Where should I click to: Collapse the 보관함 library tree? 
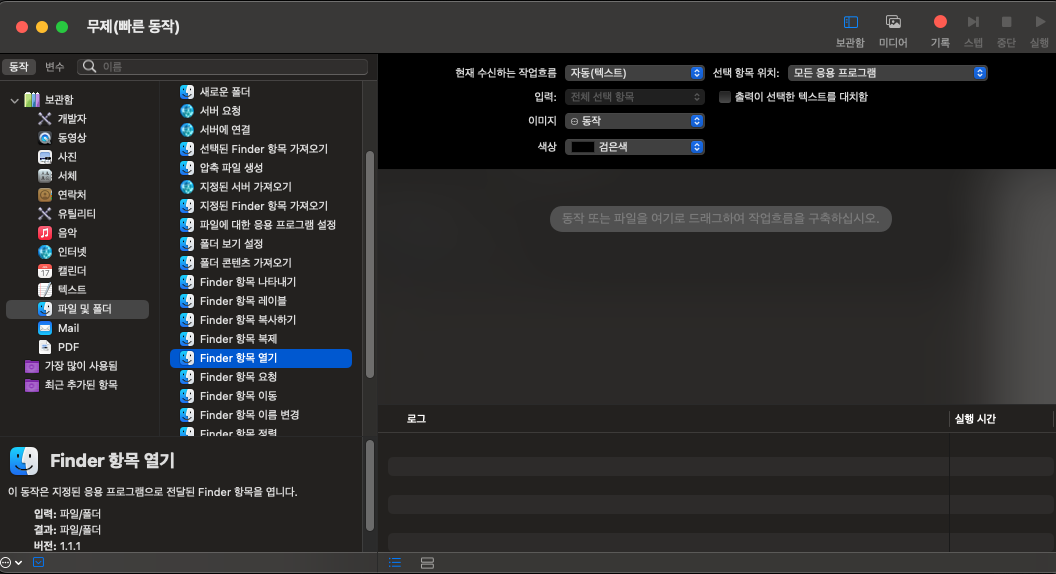pyautogui.click(x=14, y=100)
